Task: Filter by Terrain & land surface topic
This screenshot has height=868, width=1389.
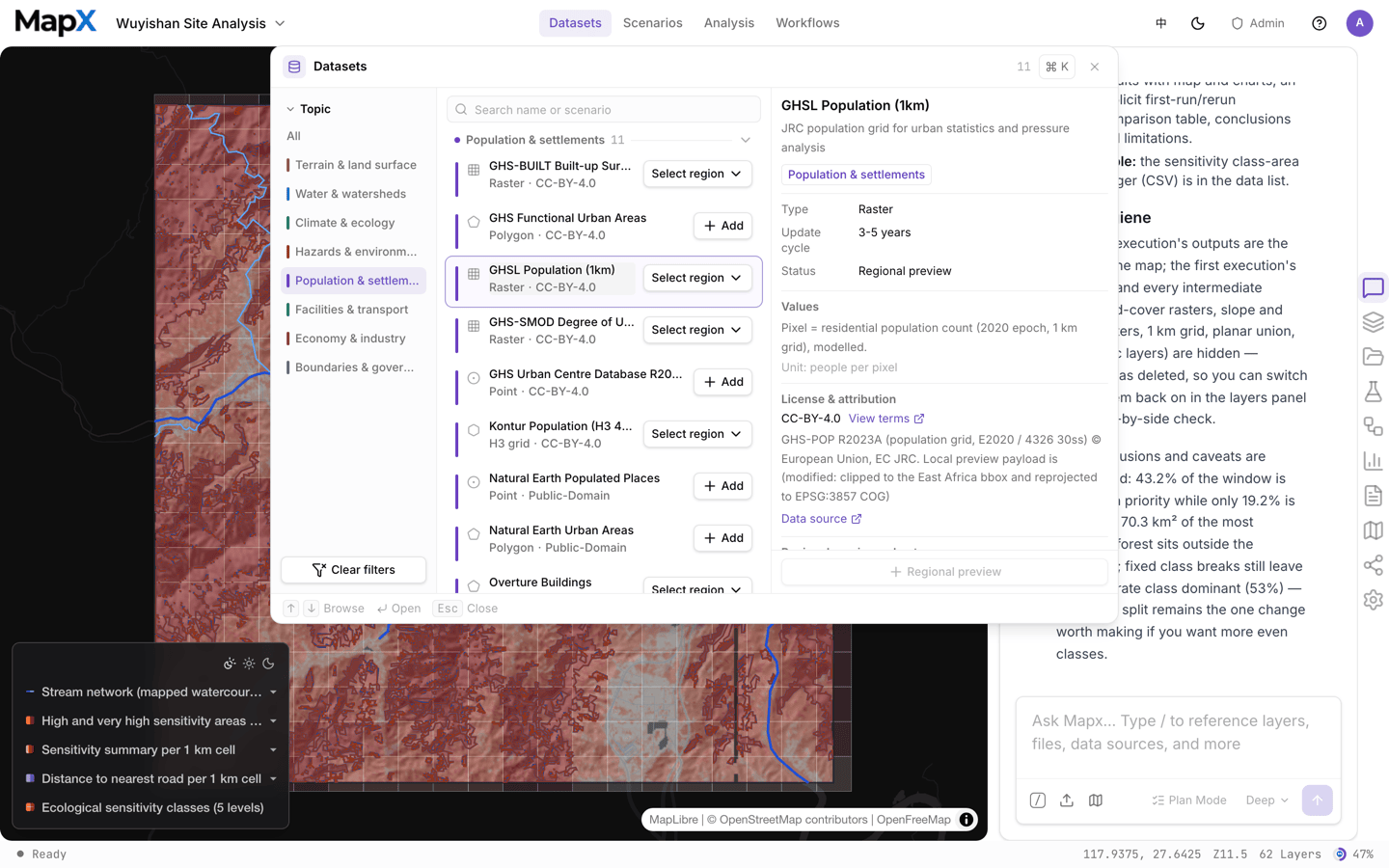Action: [x=354, y=165]
